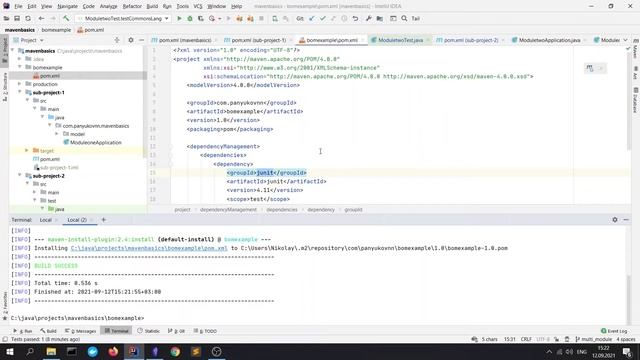Switch to pom.xml (sub-project-2) tab
The image size is (640, 360).
(471, 40)
